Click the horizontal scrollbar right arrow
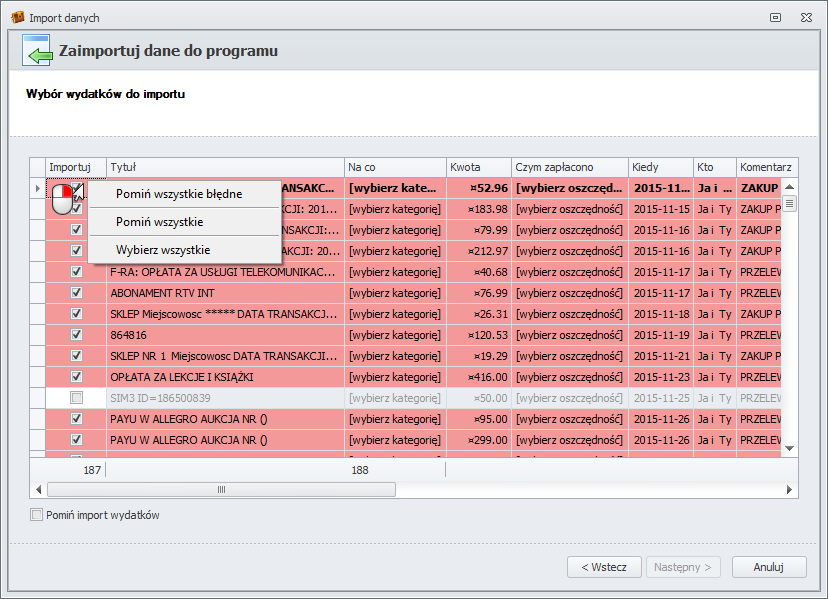The image size is (828, 599). tap(789, 490)
